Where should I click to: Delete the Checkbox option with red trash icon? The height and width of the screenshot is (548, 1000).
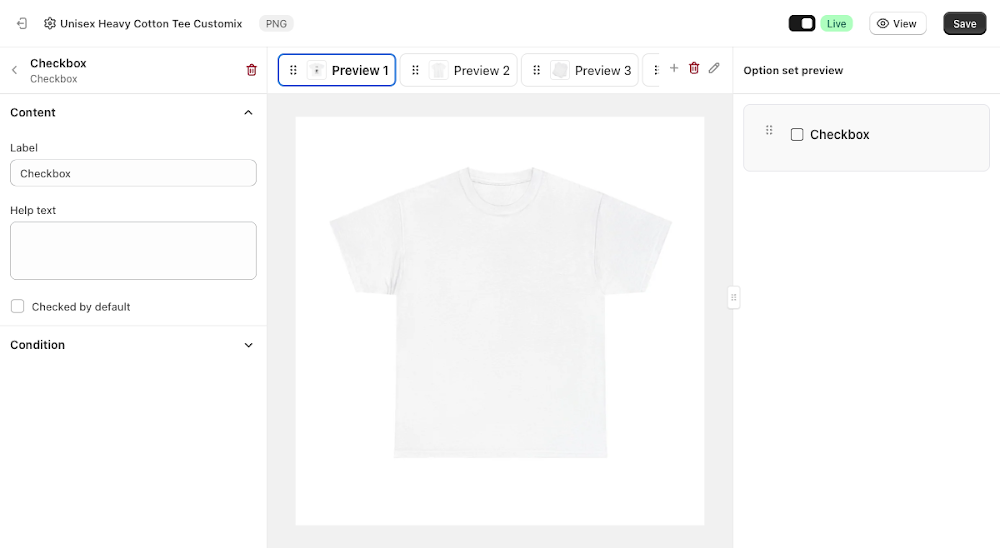coord(251,70)
